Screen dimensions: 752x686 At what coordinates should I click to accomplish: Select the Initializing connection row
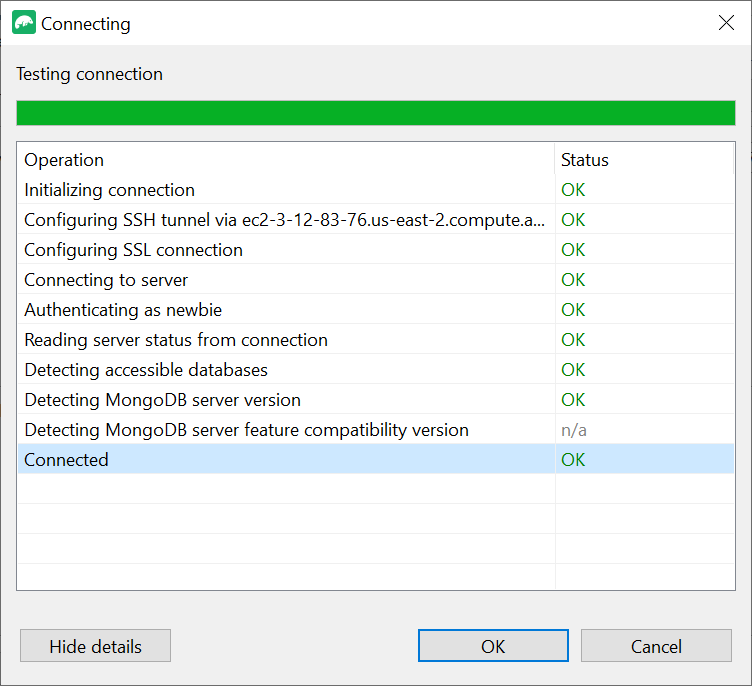(110, 190)
